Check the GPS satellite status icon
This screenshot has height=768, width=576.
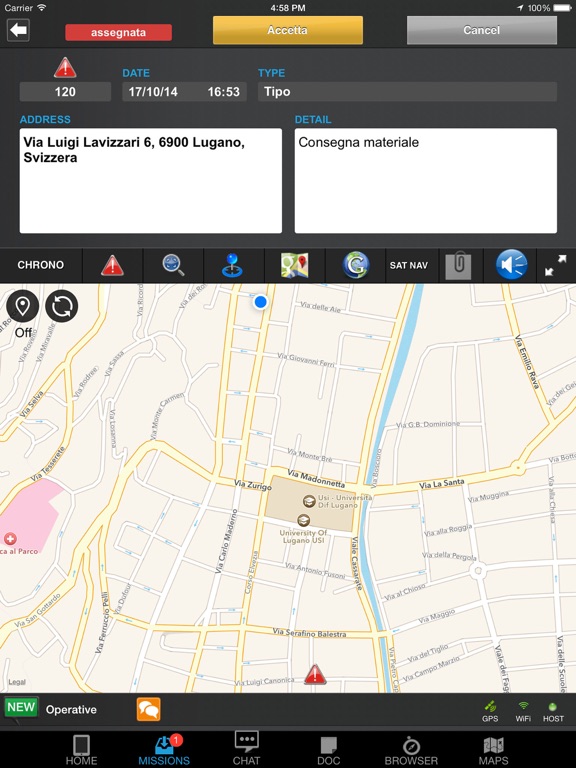tap(490, 712)
